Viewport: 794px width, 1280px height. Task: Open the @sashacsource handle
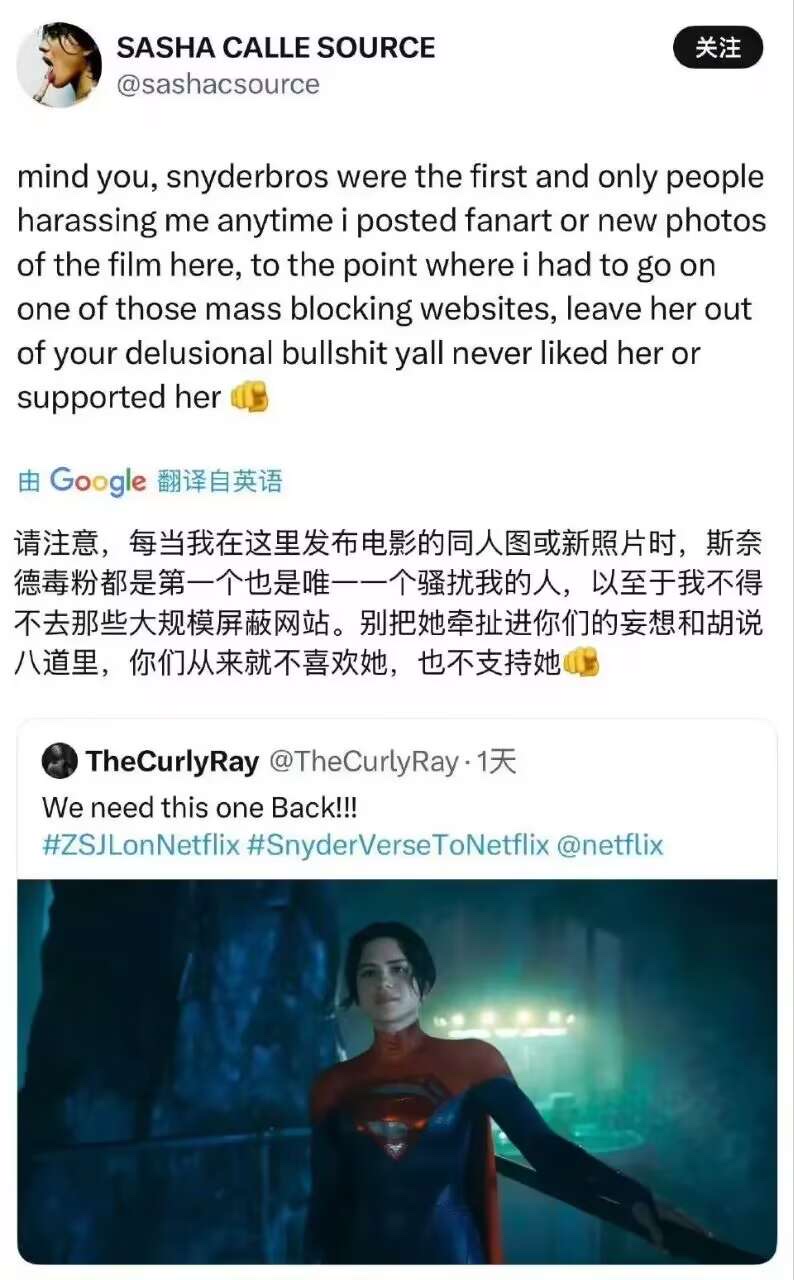pos(219,85)
